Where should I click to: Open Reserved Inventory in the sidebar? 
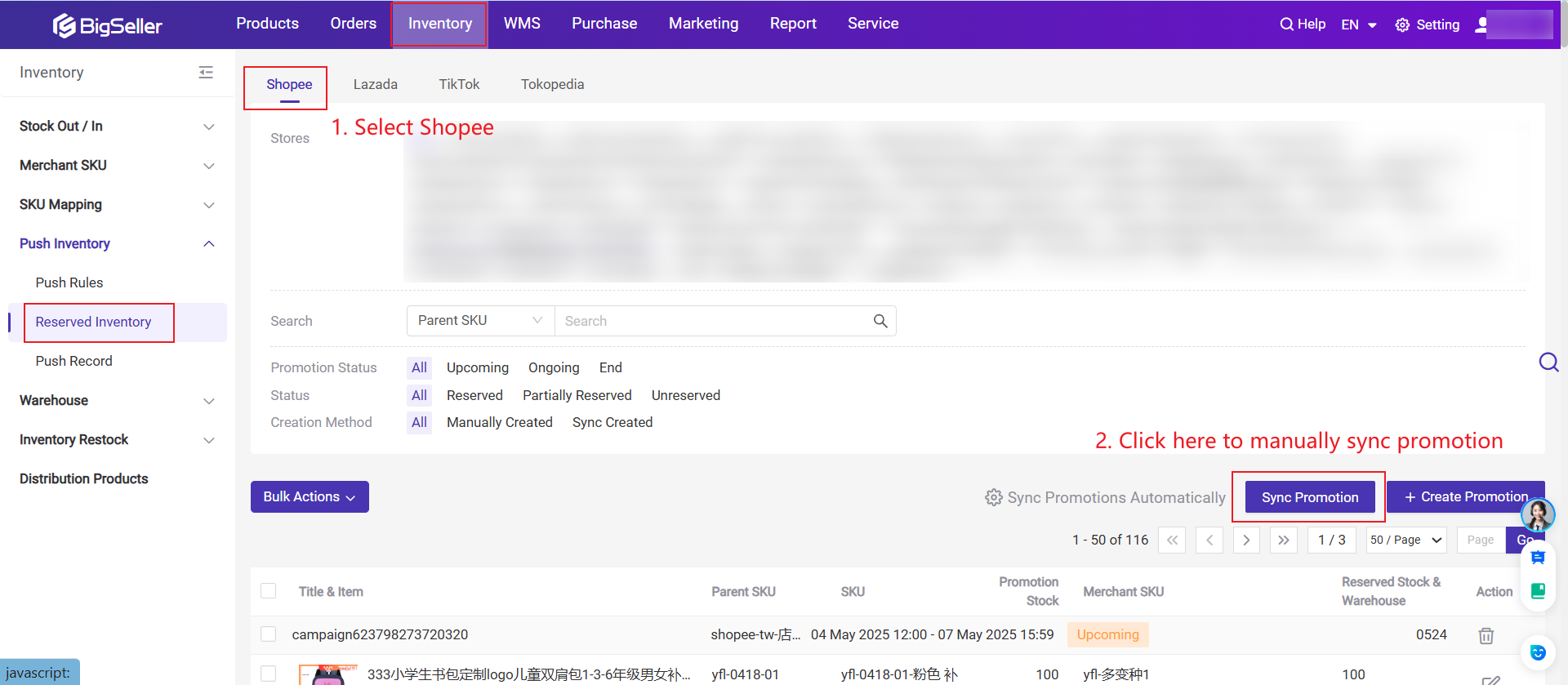93,322
